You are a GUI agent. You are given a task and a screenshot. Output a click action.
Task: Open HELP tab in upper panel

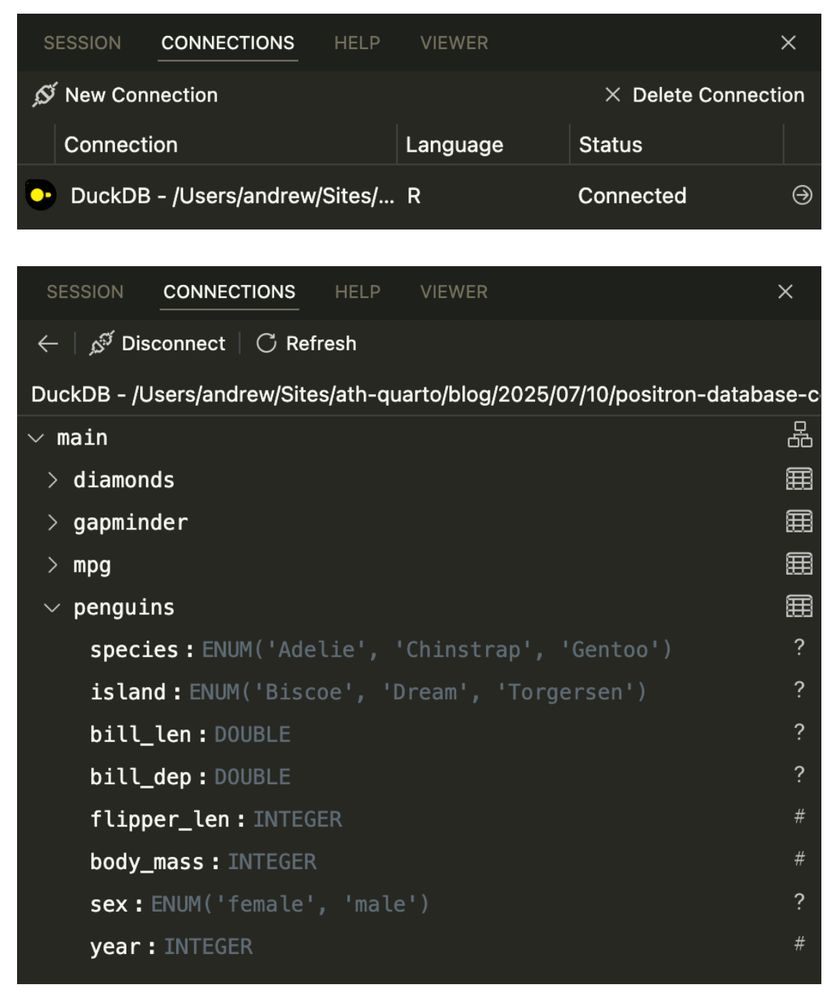click(357, 43)
